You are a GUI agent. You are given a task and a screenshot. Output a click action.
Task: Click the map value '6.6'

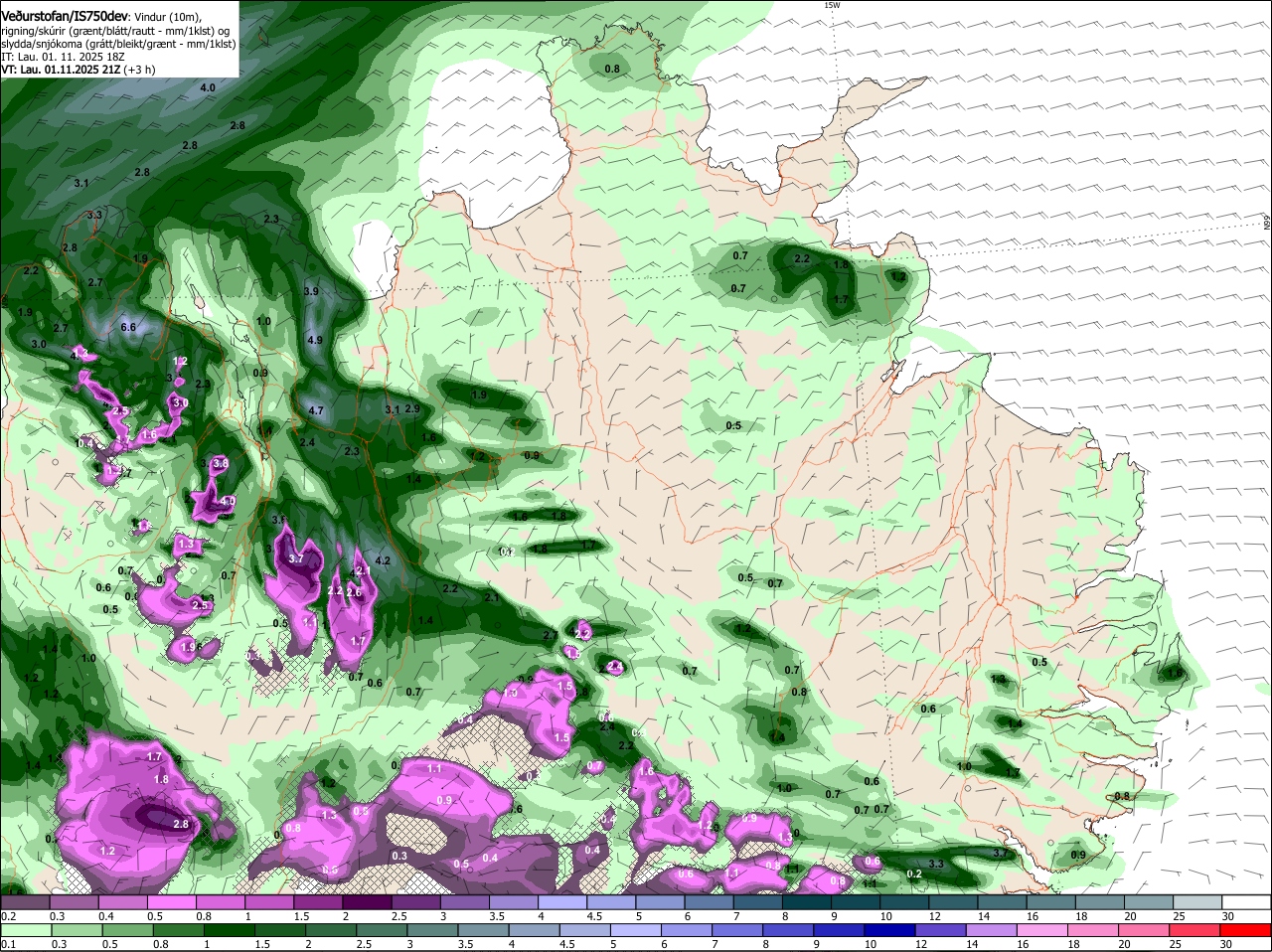coord(128,327)
